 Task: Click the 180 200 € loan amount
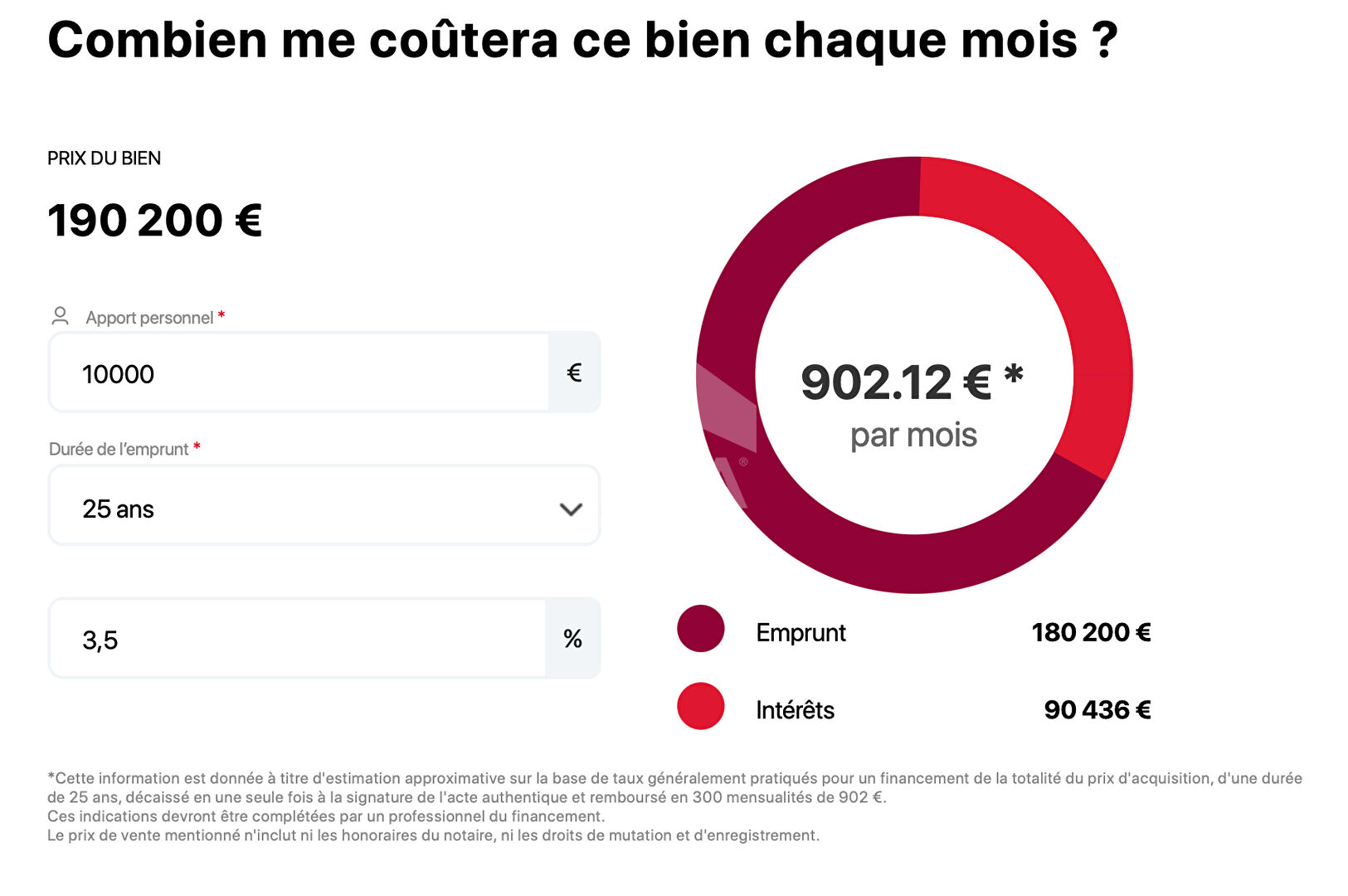1091,633
